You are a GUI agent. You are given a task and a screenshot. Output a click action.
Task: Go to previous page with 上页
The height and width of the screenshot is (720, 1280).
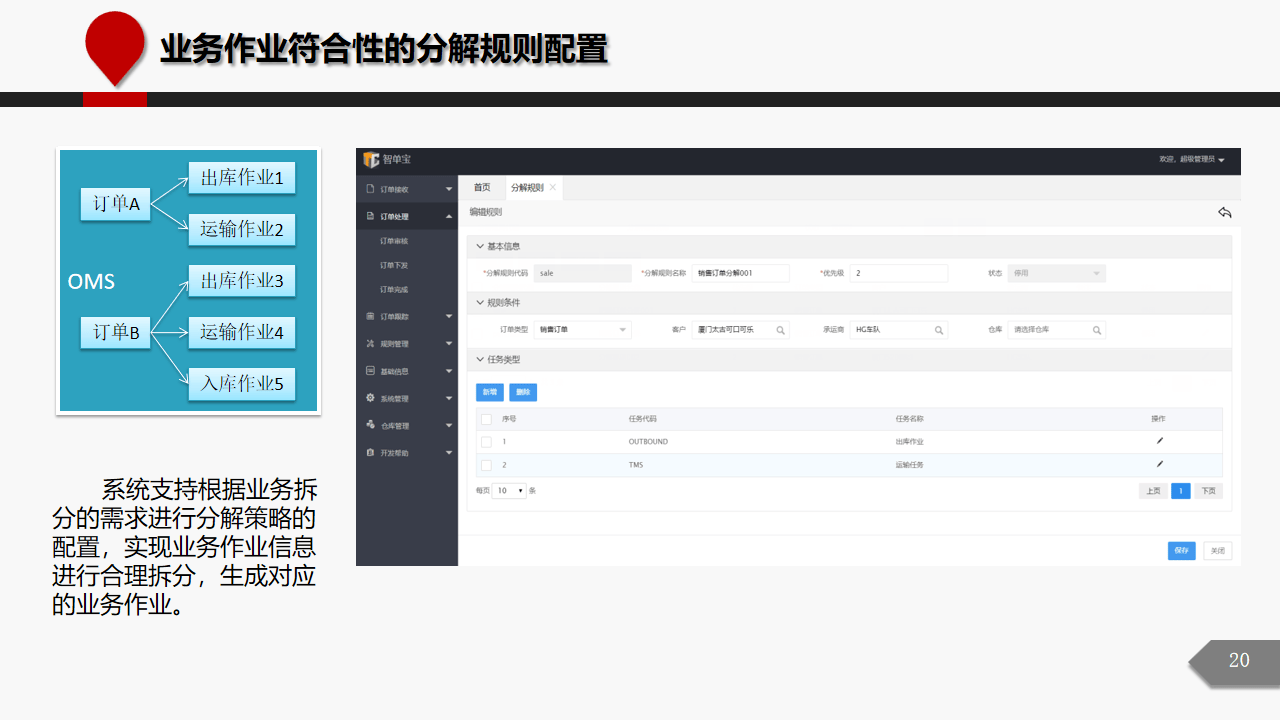tap(1153, 491)
